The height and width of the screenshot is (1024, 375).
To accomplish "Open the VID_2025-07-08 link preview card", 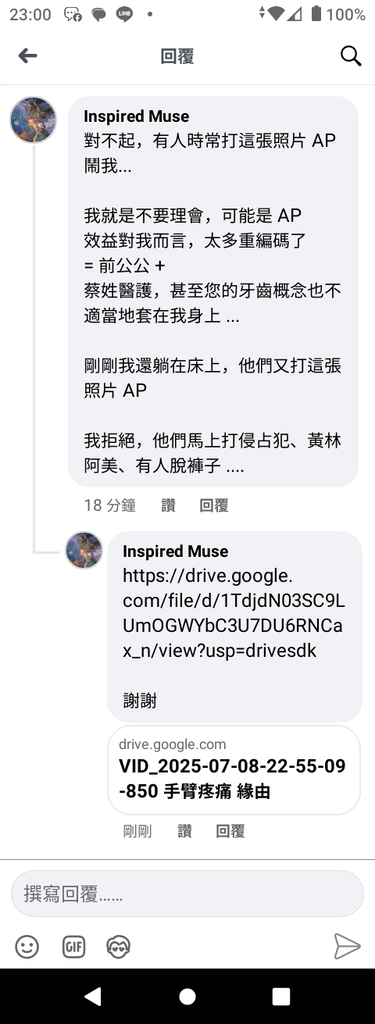I will [x=234, y=770].
